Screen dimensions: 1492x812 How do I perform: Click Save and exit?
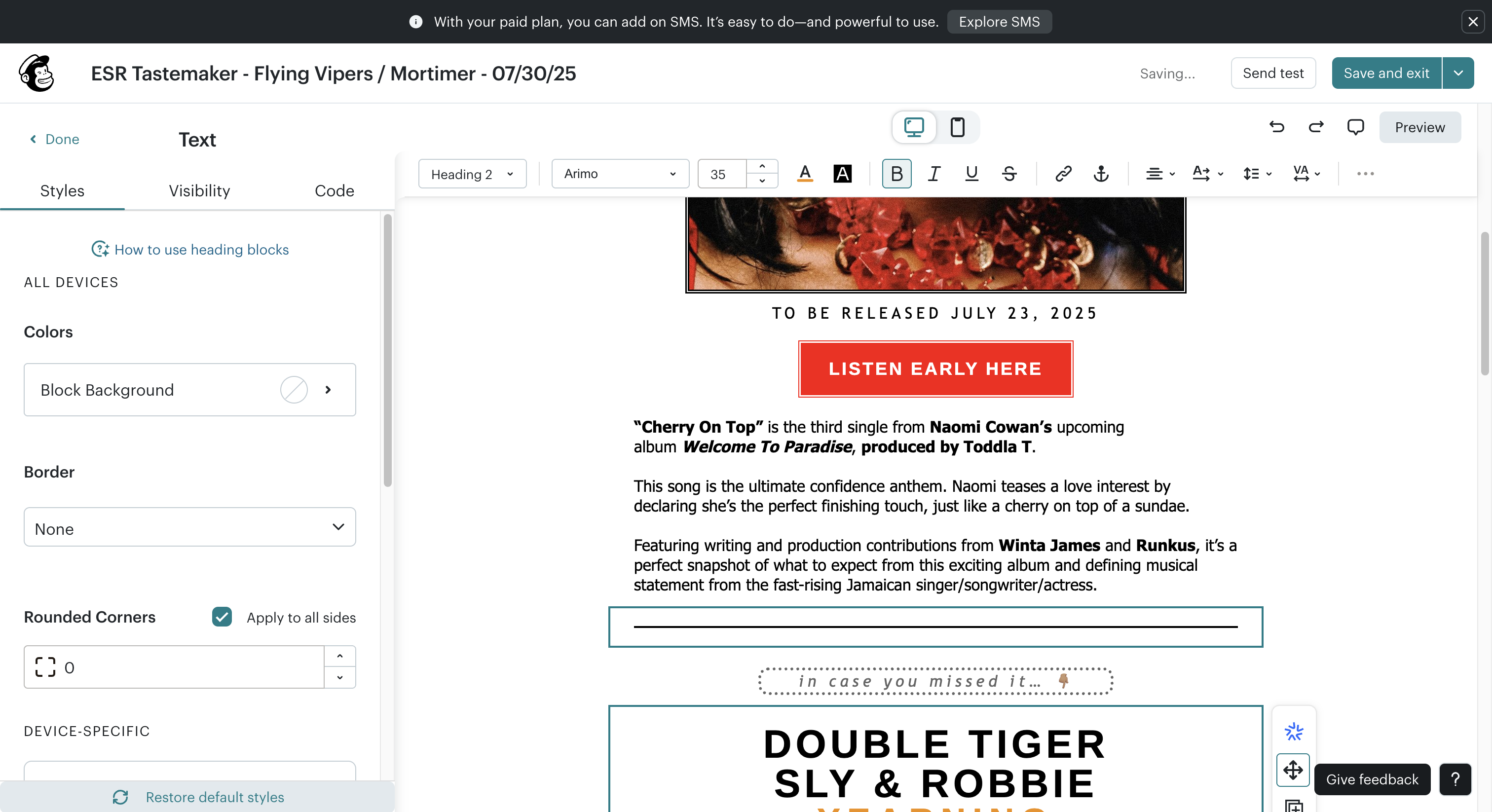1386,73
